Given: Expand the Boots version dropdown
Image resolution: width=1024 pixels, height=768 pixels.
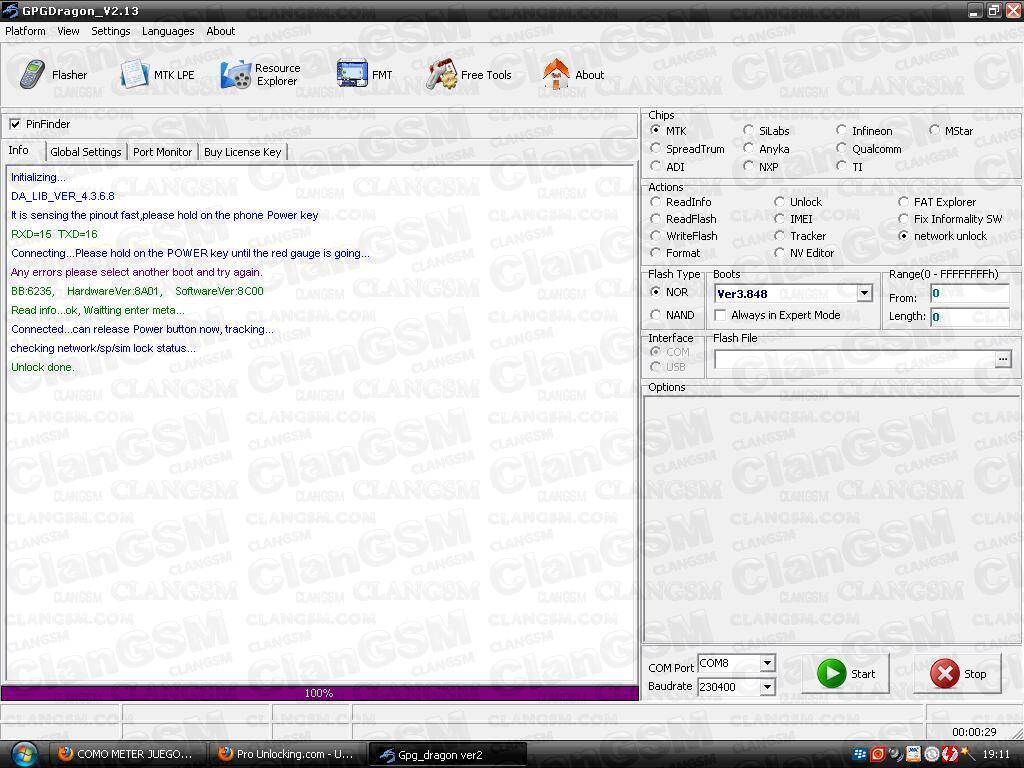Looking at the screenshot, I should coord(864,293).
